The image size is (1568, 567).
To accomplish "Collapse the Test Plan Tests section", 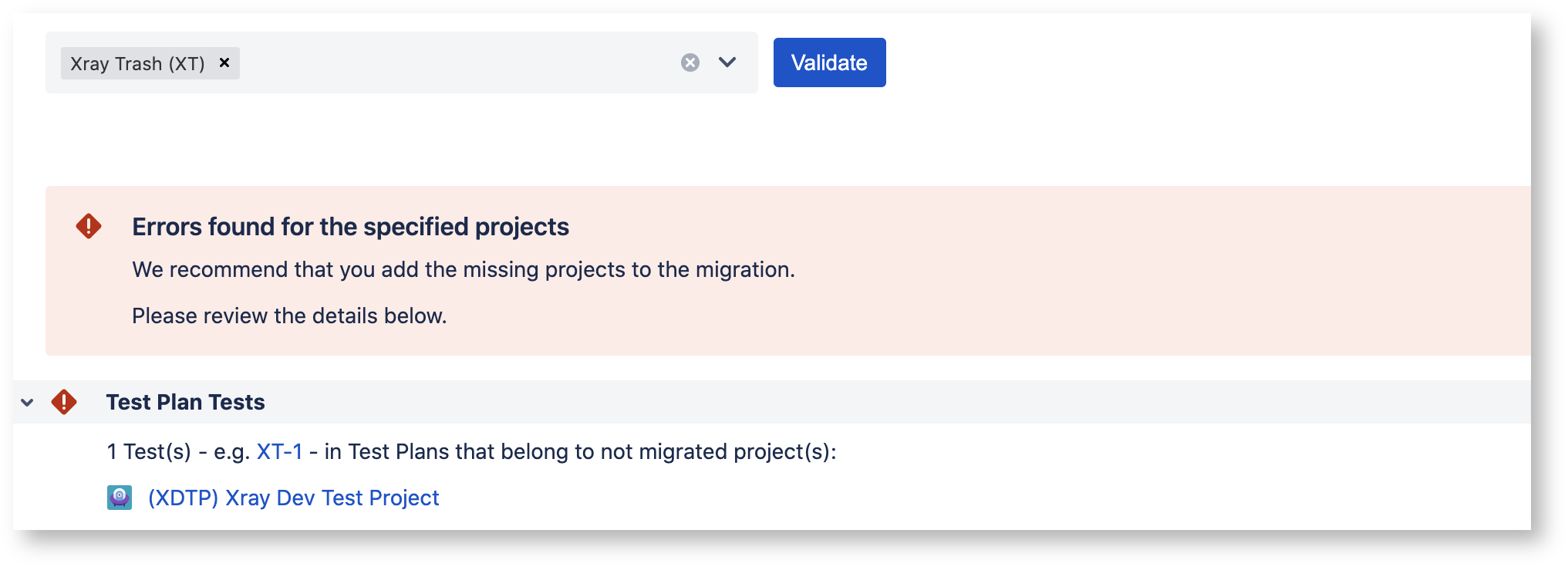I will pyautogui.click(x=27, y=403).
